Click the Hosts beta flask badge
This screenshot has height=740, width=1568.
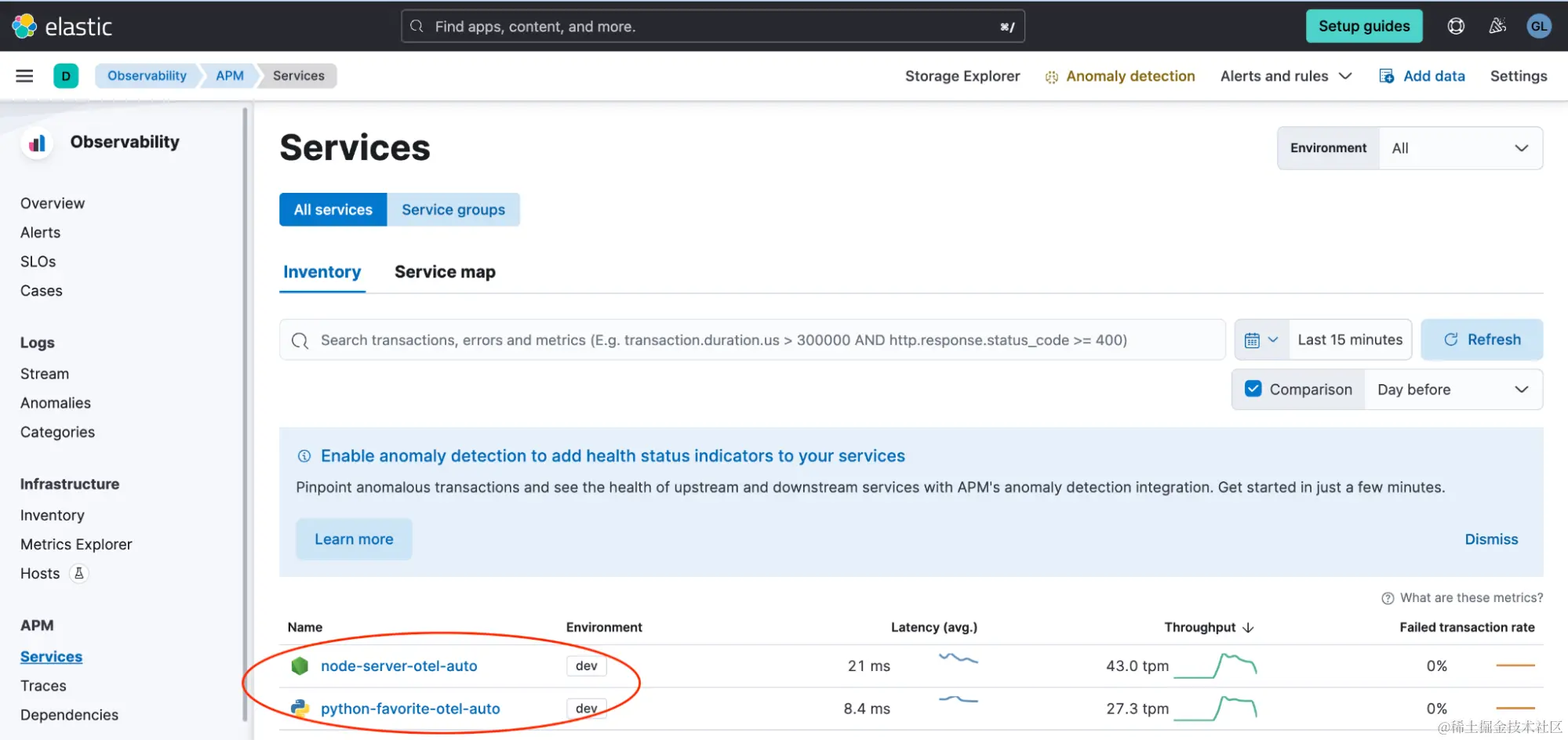click(x=78, y=574)
